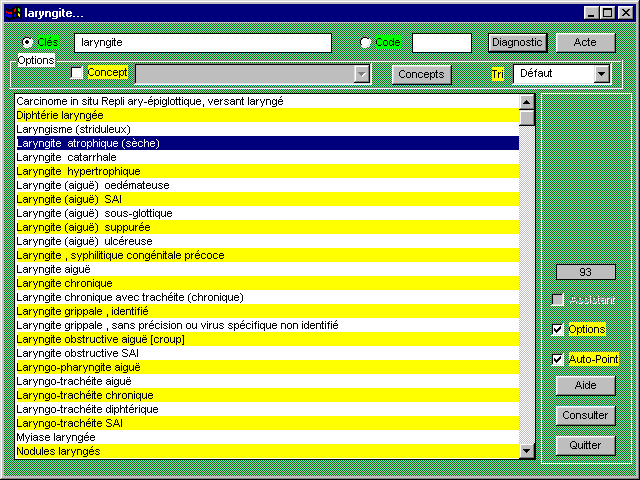This screenshot has height=480, width=640.
Task: Click the list scrollbar down arrow
Action: pyautogui.click(x=527, y=451)
